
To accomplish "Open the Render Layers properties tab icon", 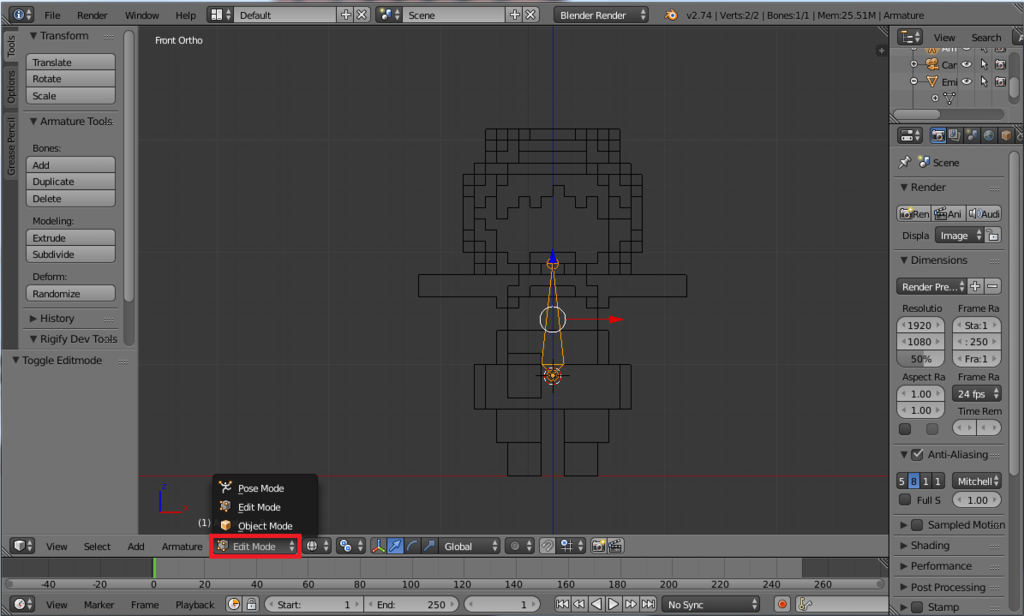I will [x=955, y=135].
